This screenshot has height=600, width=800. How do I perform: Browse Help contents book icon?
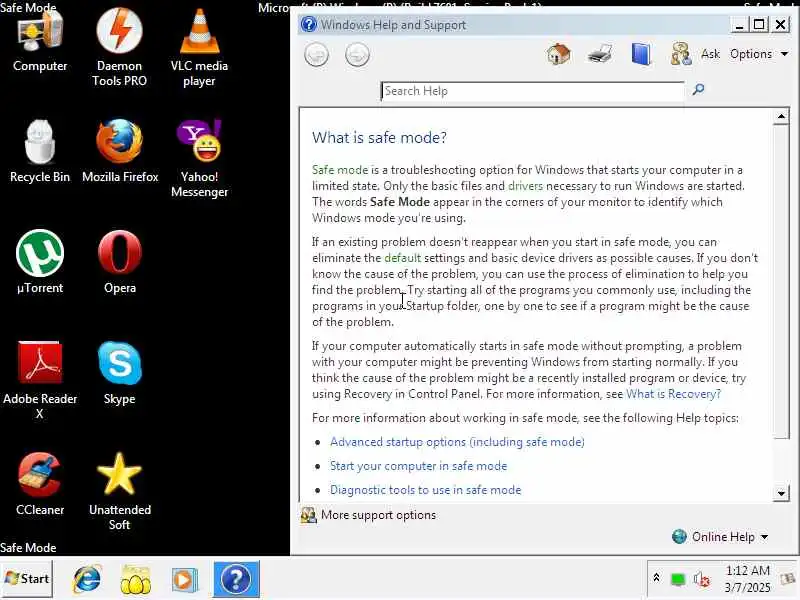coord(640,54)
